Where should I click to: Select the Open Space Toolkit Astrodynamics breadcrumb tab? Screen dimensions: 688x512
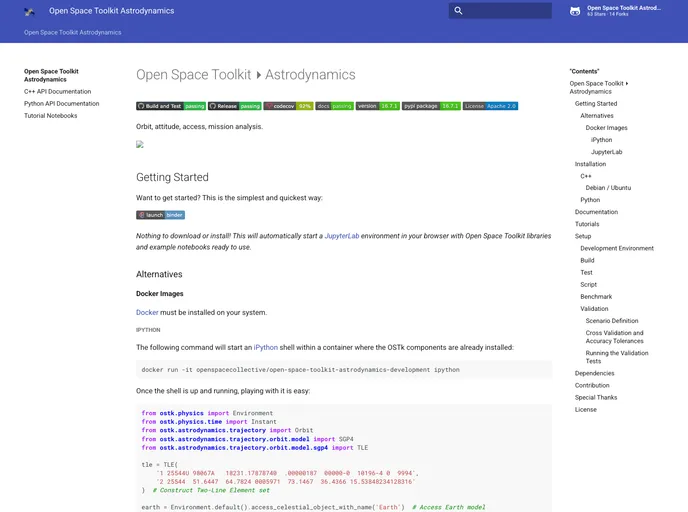click(x=72, y=32)
